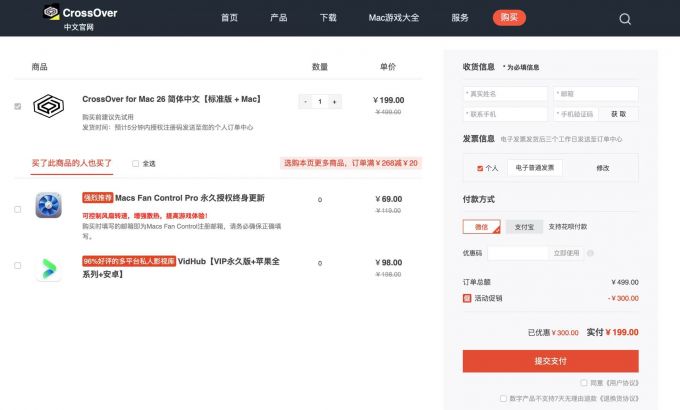Click the 提交支付 submit button

pyautogui.click(x=551, y=361)
